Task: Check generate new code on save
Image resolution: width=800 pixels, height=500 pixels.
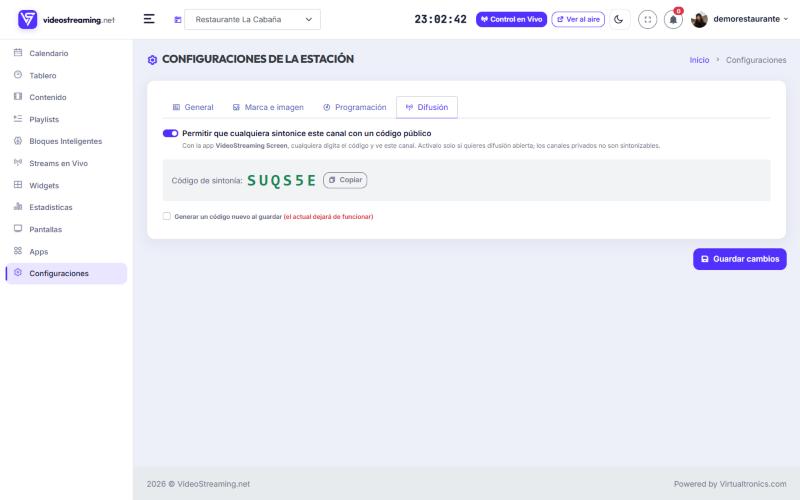Action: tap(167, 216)
